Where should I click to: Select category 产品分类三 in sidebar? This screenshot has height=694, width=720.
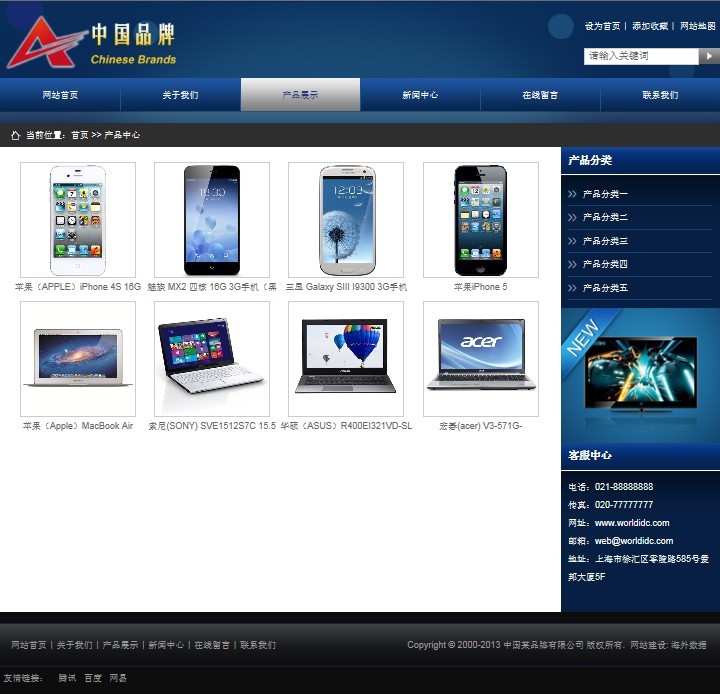(x=605, y=241)
